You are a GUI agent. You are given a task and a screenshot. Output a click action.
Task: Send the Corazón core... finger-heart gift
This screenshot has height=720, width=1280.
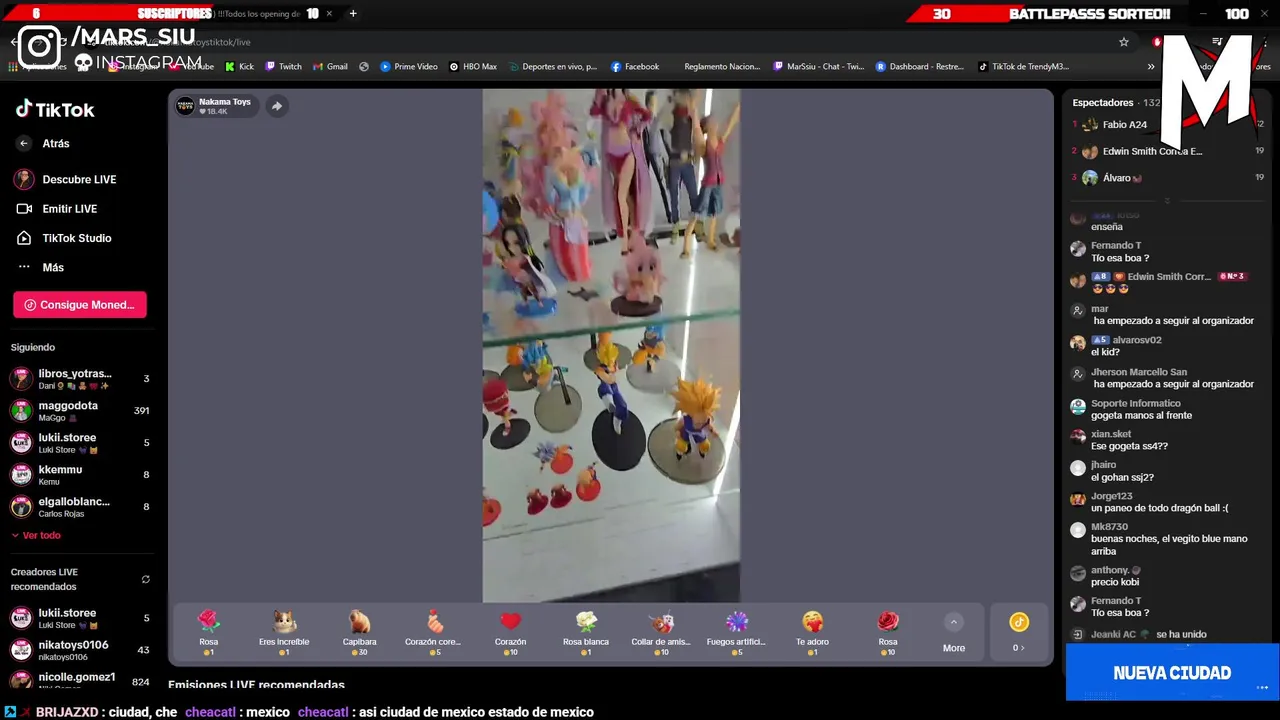(433, 633)
